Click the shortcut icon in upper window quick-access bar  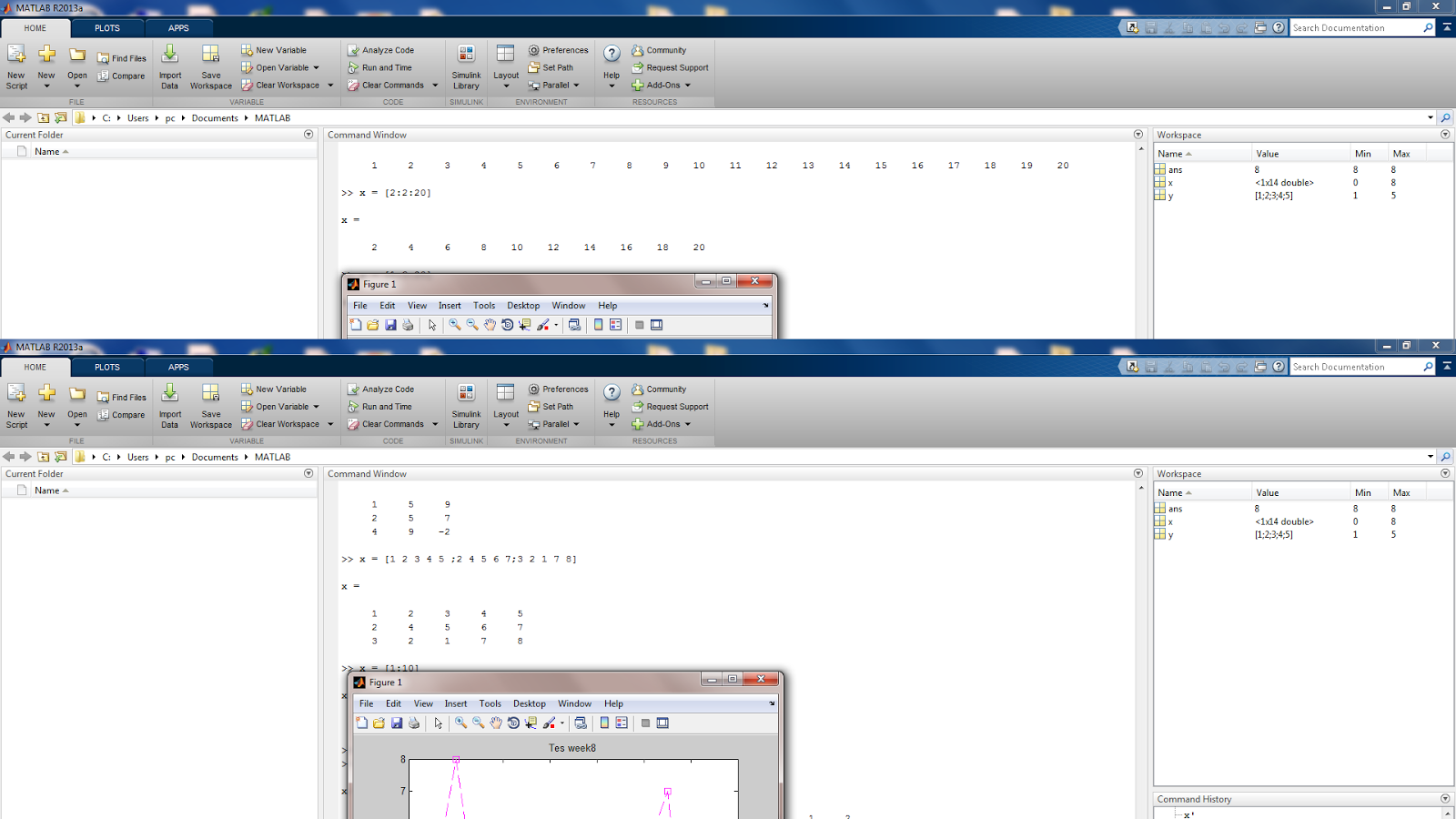click(1132, 27)
